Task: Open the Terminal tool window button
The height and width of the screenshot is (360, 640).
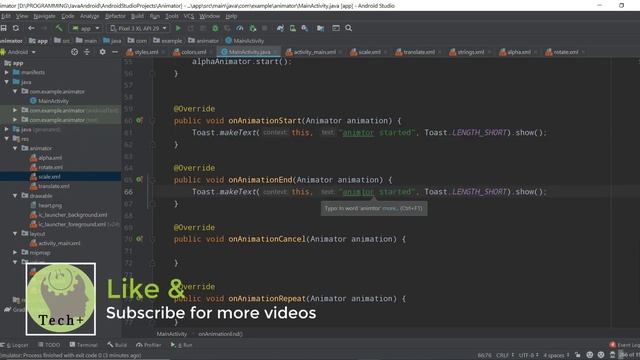Action: click(x=83, y=345)
